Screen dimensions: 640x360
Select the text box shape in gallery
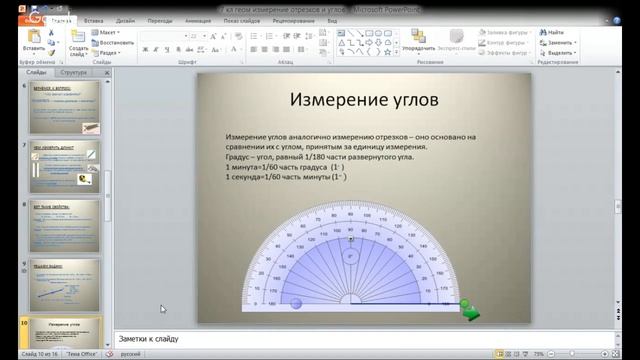341,33
